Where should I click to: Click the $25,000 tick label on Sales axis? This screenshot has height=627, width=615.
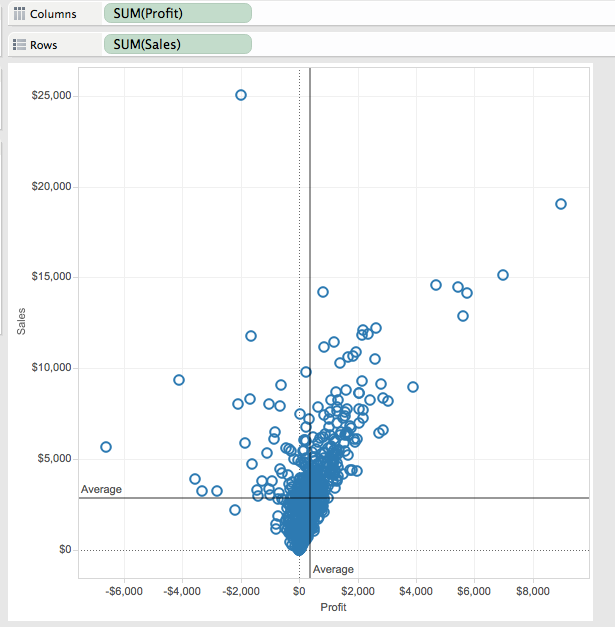click(x=51, y=96)
